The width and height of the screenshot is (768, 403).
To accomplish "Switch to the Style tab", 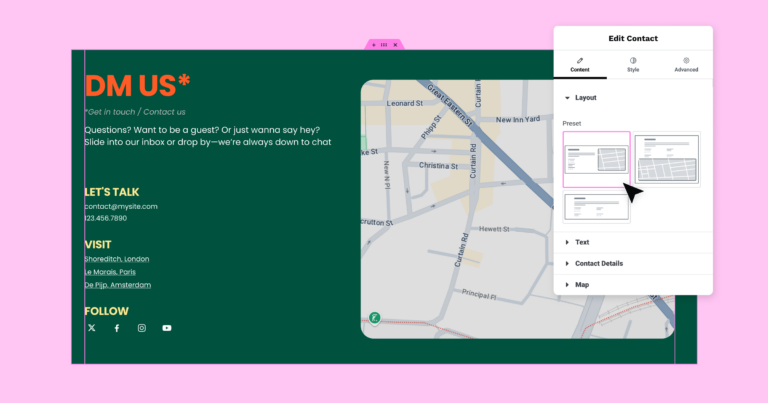I will [x=633, y=65].
